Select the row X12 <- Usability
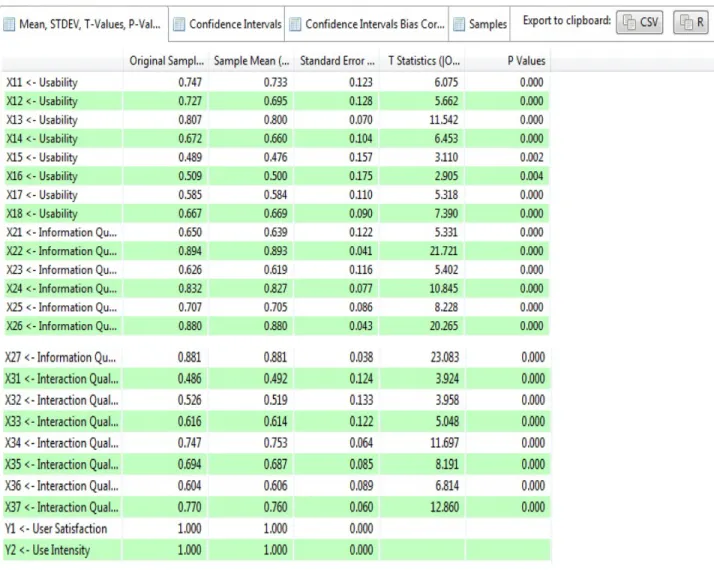 pyautogui.click(x=276, y=101)
